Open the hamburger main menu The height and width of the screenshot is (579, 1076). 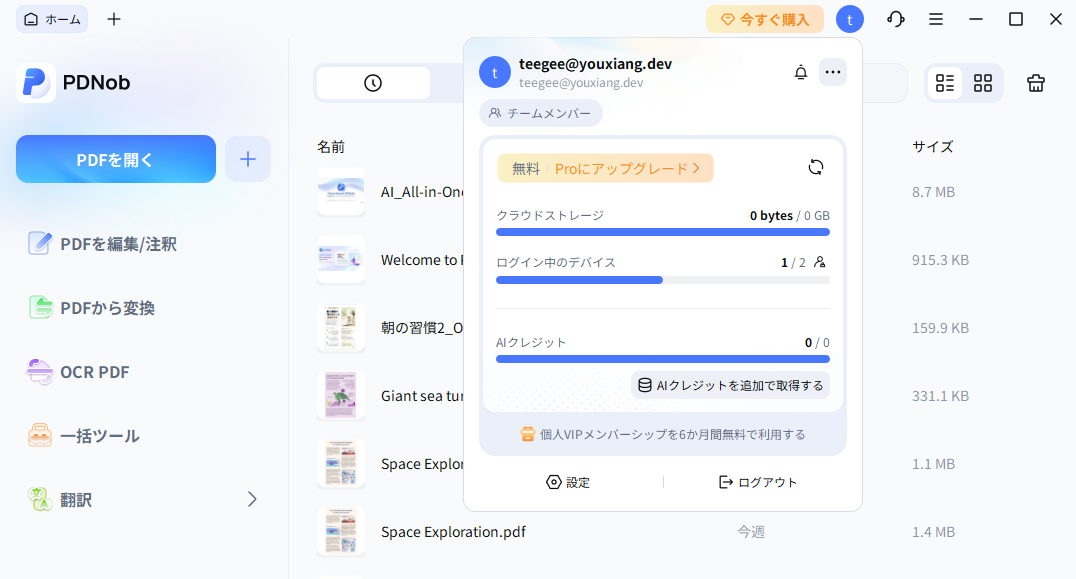click(936, 19)
